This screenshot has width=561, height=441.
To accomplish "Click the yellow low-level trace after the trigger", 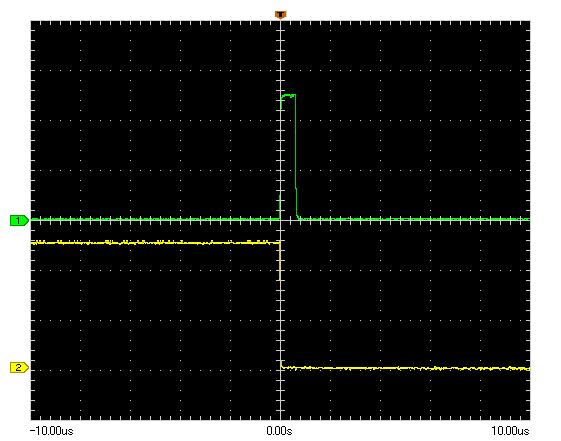I will (x=406, y=368).
